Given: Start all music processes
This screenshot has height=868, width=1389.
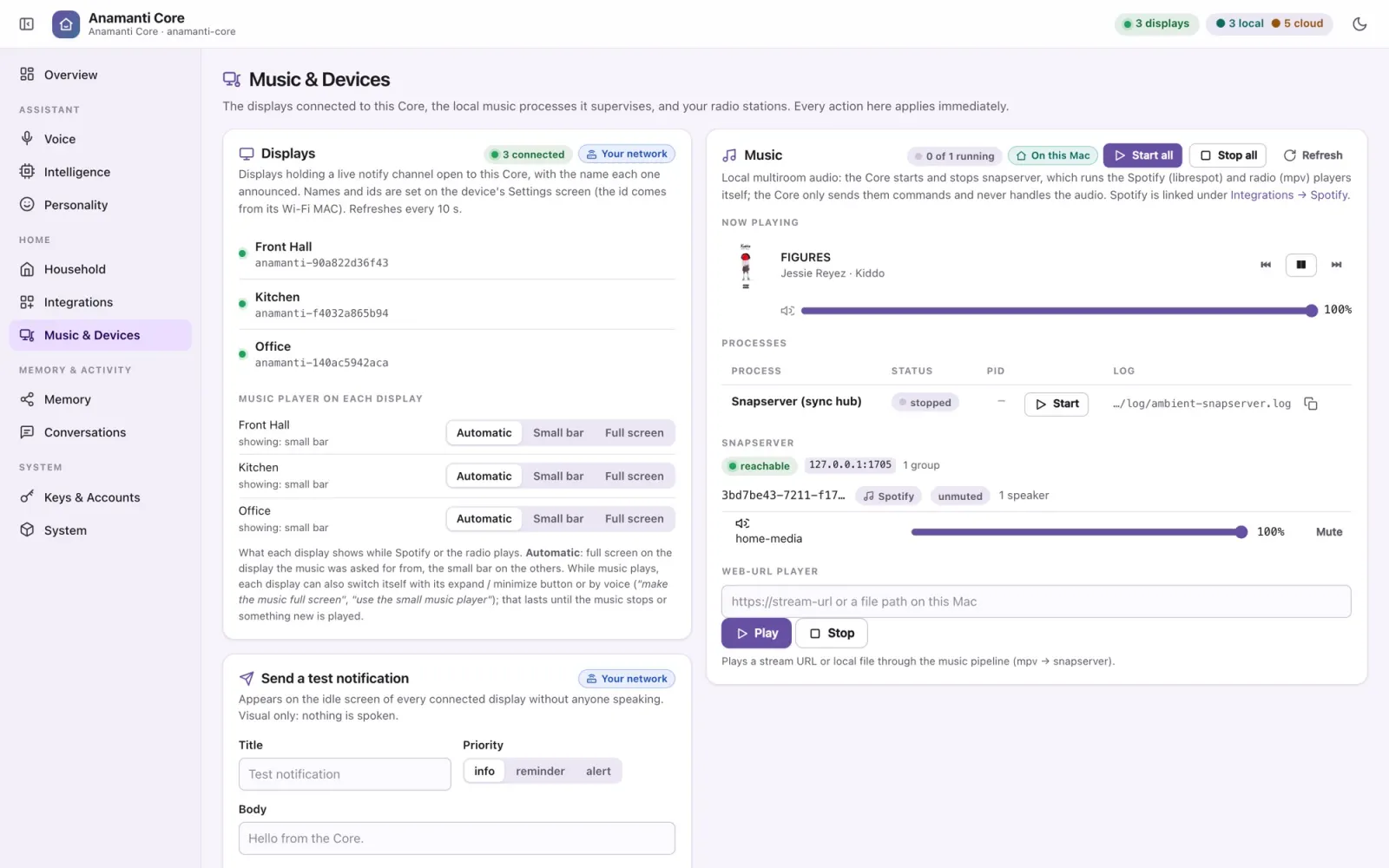Looking at the screenshot, I should [1142, 155].
